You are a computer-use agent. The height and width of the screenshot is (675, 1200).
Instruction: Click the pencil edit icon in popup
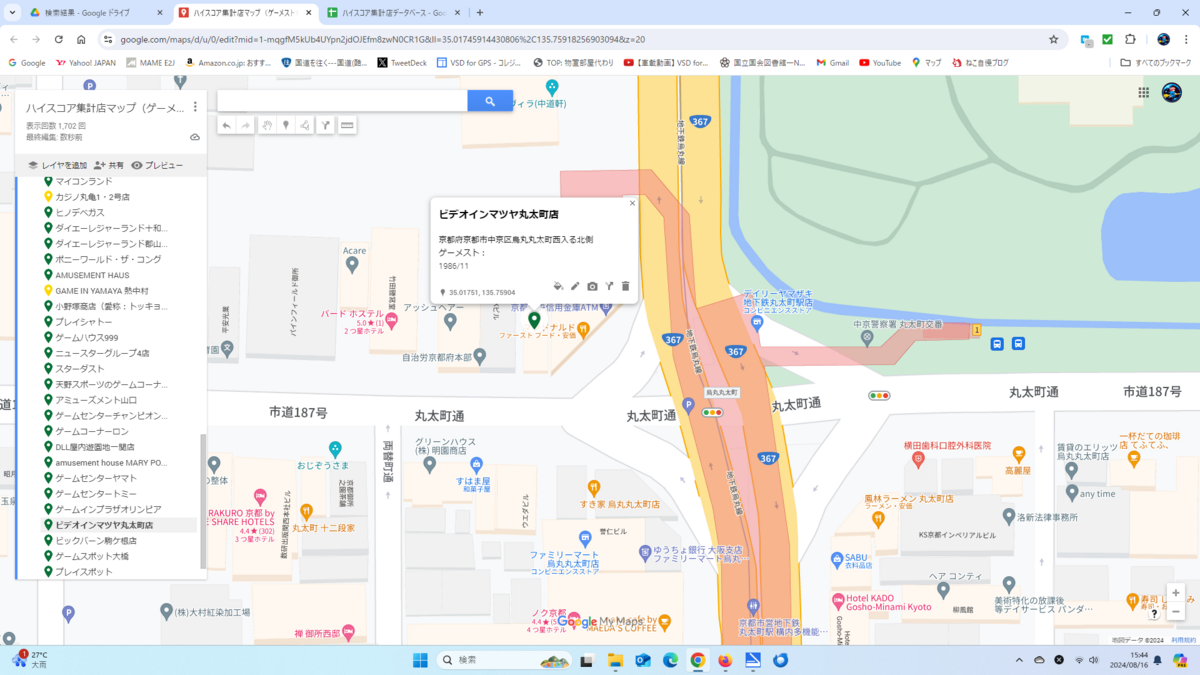coord(575,287)
